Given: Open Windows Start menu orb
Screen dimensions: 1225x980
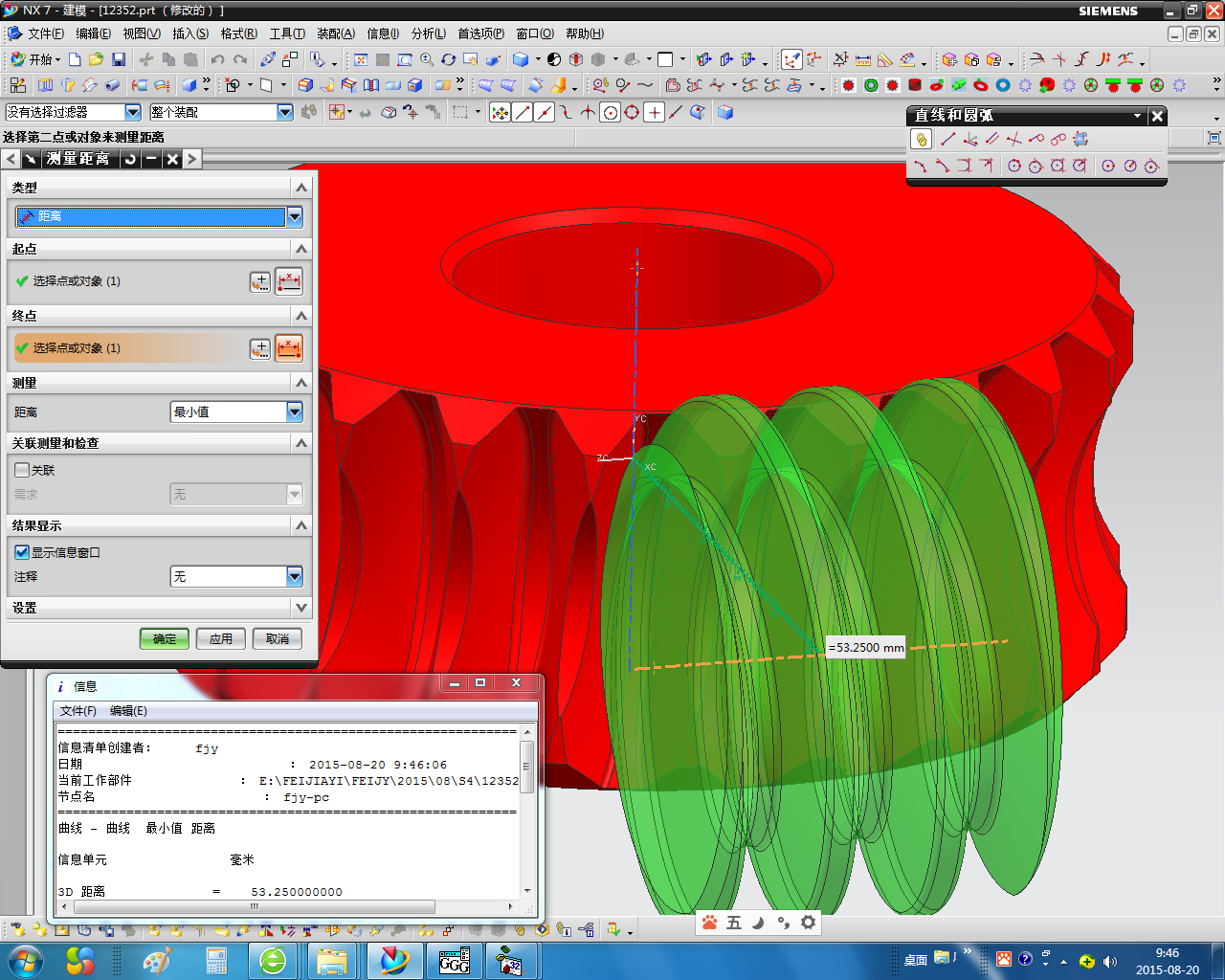Looking at the screenshot, I should pos(25,960).
